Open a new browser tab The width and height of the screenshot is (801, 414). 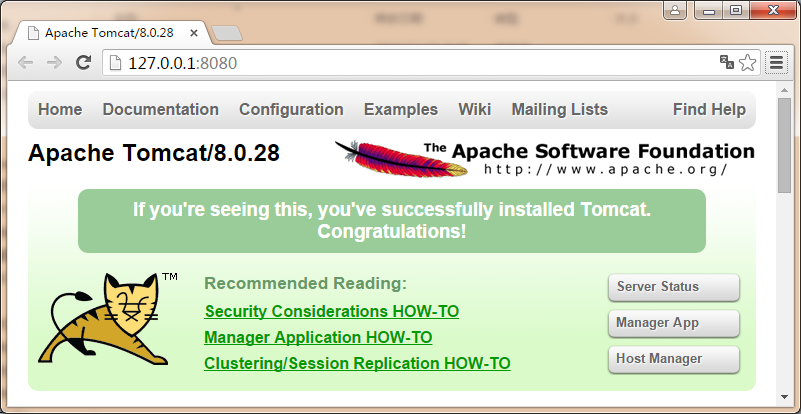[x=226, y=33]
